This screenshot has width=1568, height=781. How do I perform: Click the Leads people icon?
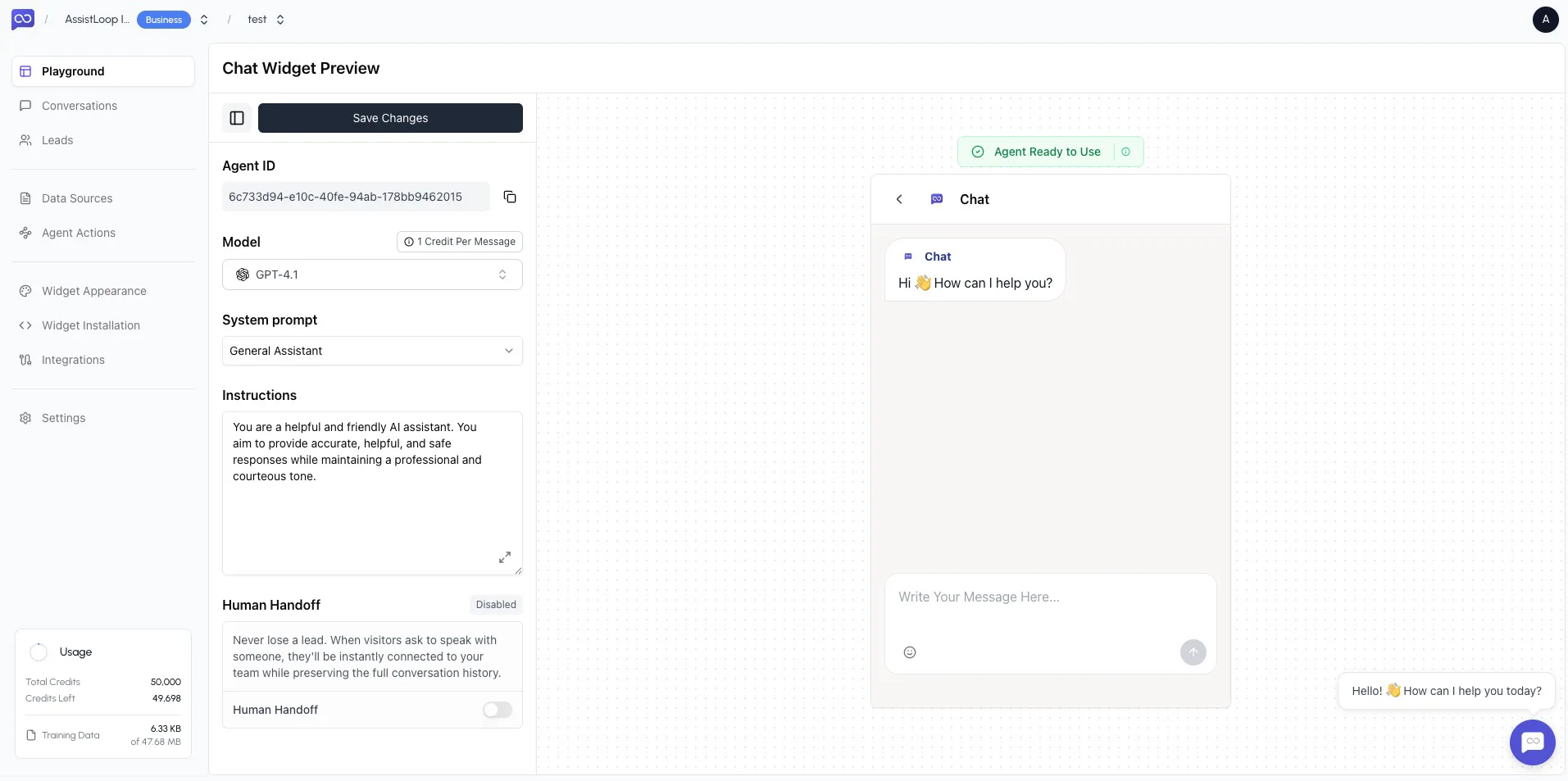click(x=25, y=140)
